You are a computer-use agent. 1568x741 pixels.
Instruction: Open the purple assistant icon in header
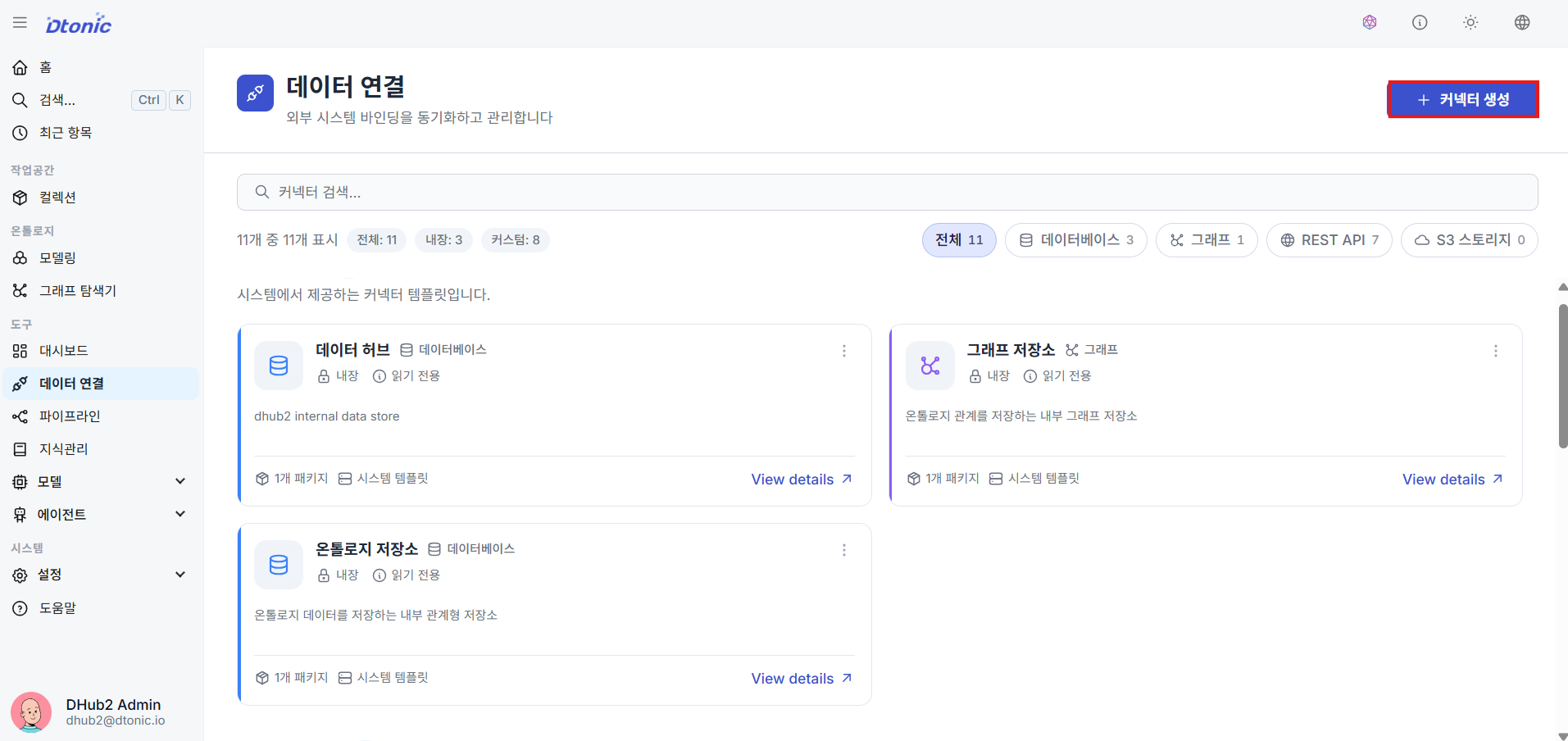click(x=1370, y=22)
